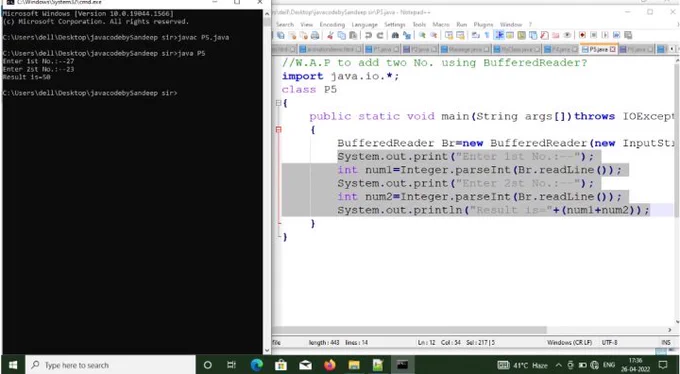This screenshot has height=374, width=680.
Task: Click the comment line about BufferedReader
Action: (x=435, y=63)
